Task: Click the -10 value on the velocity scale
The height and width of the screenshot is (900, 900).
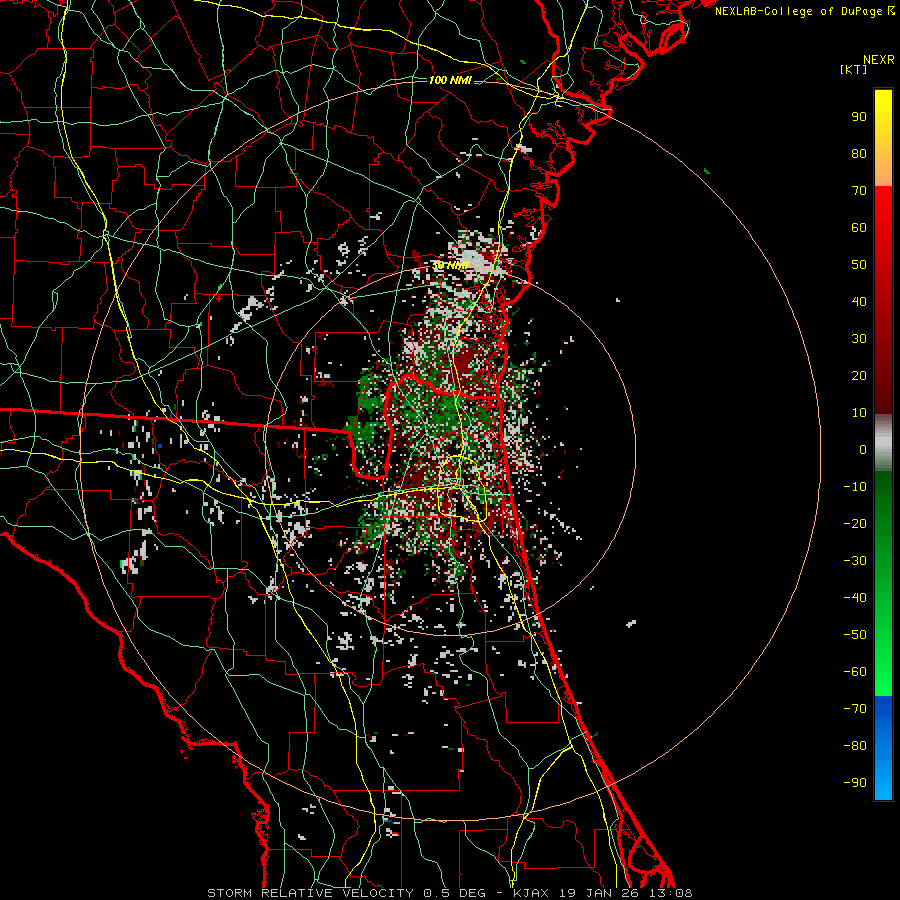Action: pos(855,487)
